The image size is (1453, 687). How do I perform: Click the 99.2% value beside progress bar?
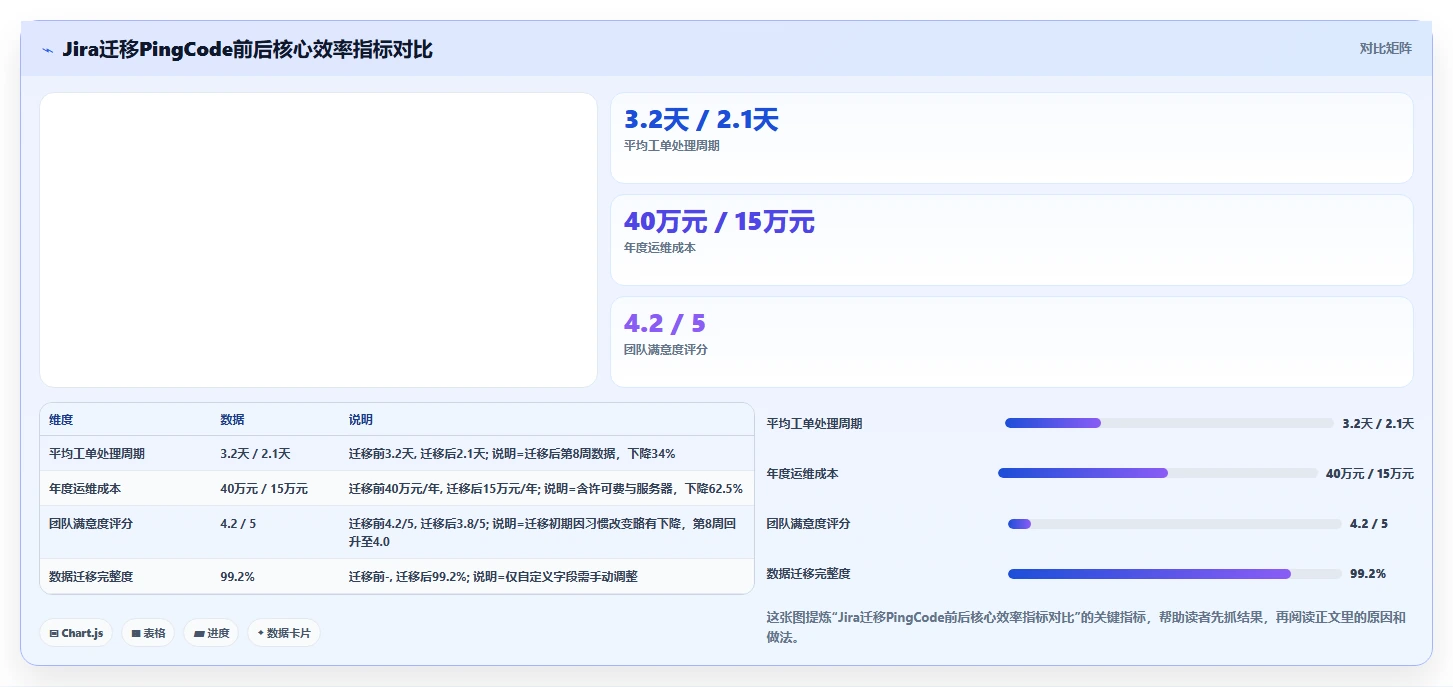click(x=1368, y=574)
